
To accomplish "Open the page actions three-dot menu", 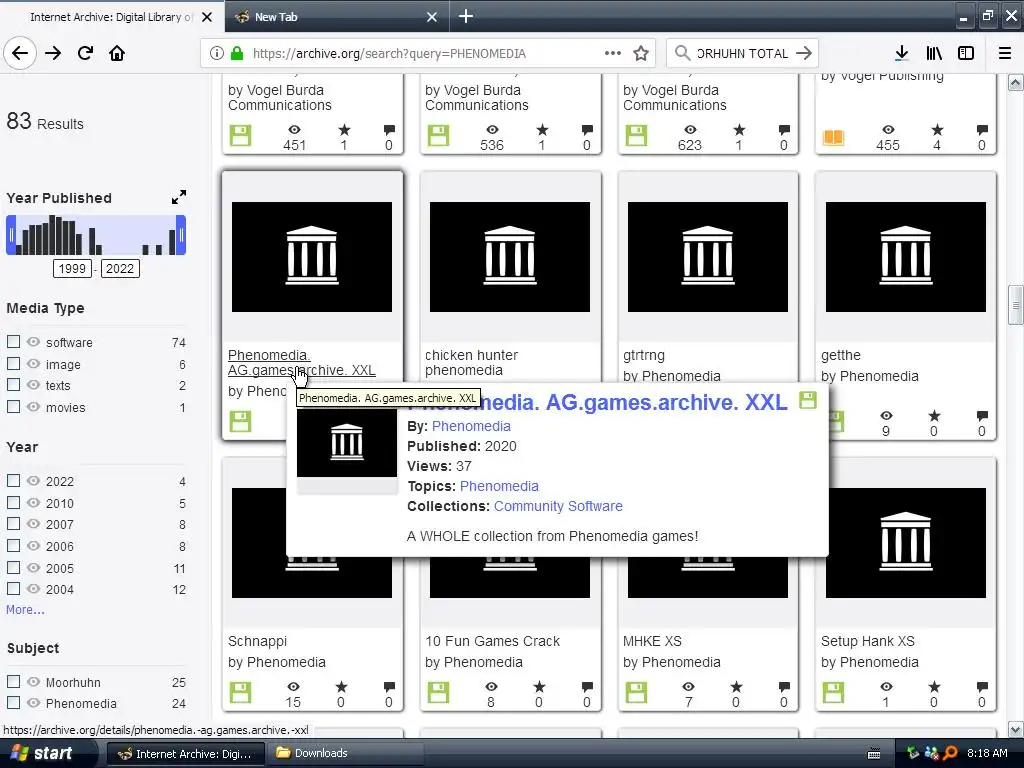I will click(613, 53).
